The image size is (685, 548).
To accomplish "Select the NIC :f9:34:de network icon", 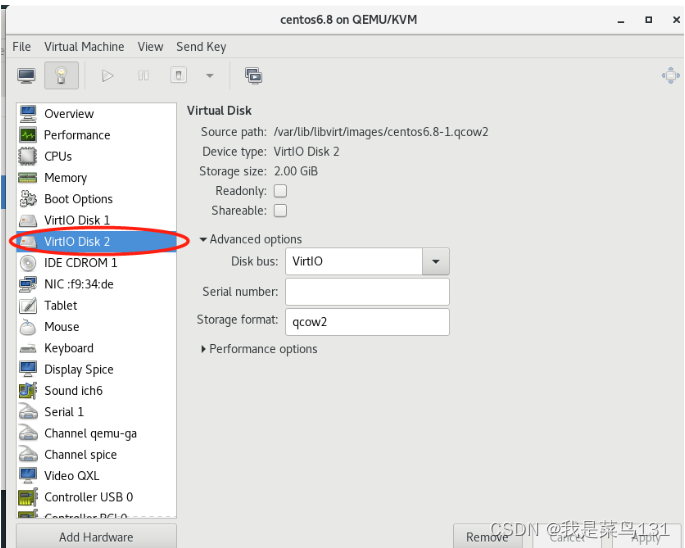I will click(28, 284).
